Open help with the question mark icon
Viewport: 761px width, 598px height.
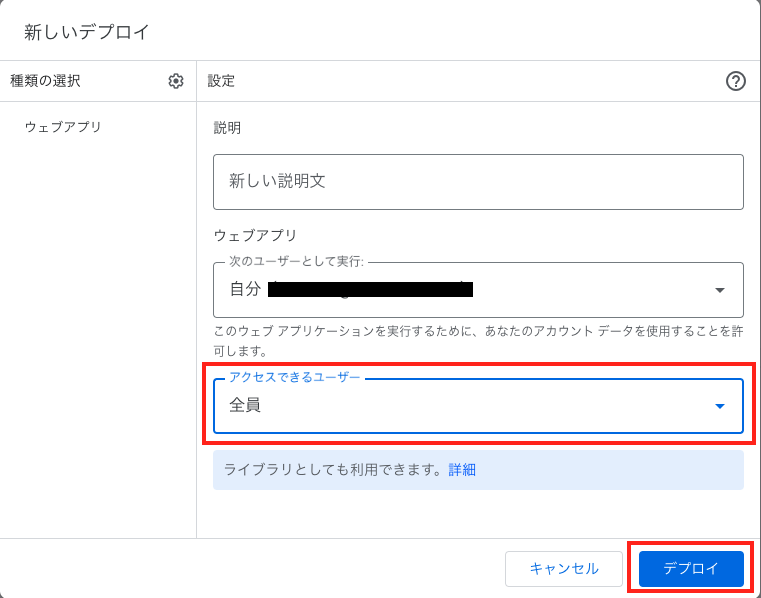click(735, 81)
